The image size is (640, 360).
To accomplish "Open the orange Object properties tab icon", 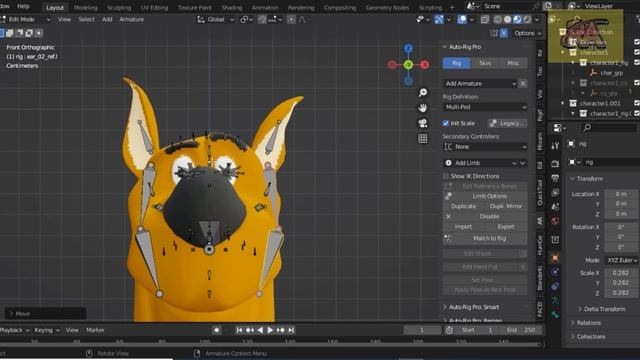I will 555,258.
